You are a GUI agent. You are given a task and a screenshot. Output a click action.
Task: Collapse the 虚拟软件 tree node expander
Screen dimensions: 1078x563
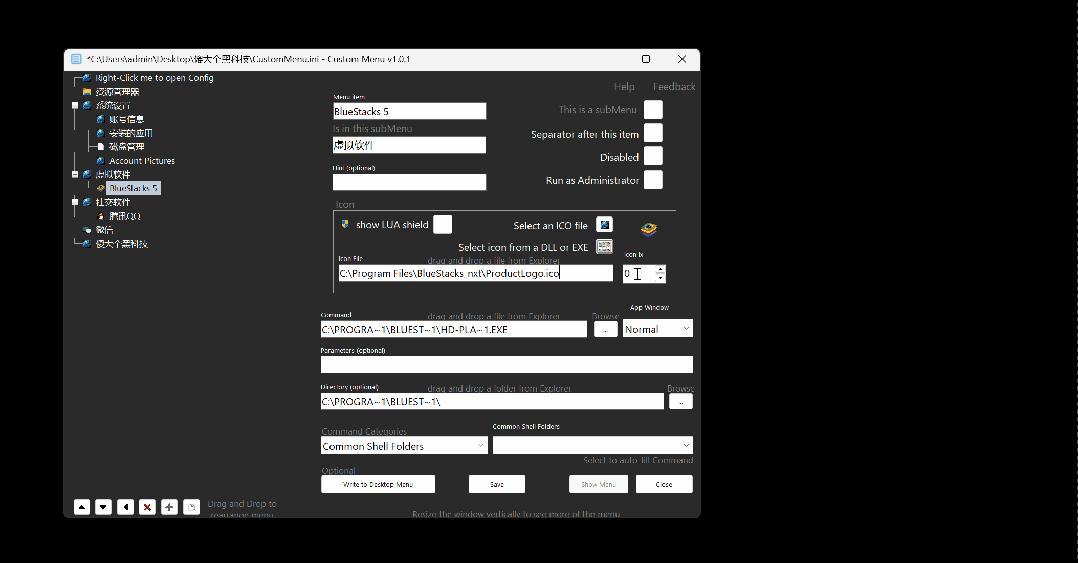[x=75, y=175]
